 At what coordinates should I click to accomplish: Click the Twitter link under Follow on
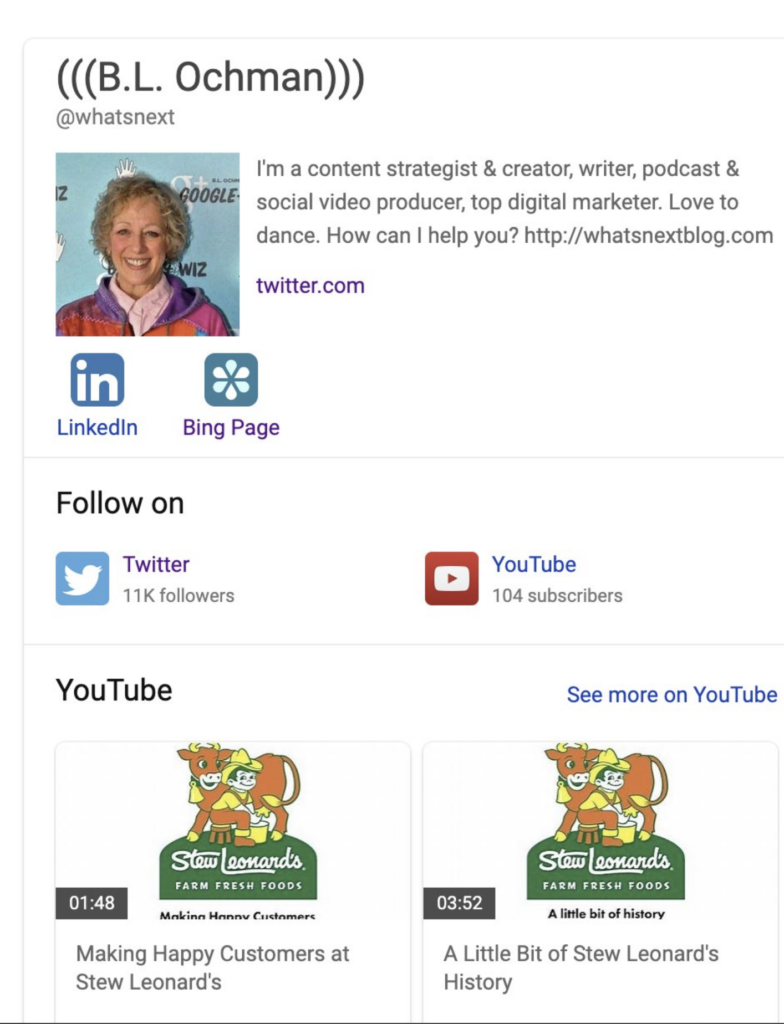tap(156, 564)
